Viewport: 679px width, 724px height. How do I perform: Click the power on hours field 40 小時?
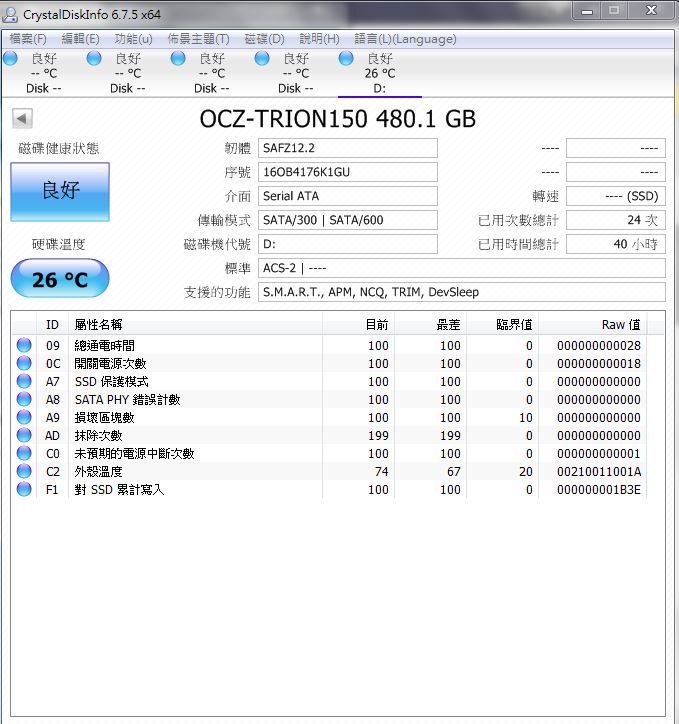pyautogui.click(x=616, y=244)
